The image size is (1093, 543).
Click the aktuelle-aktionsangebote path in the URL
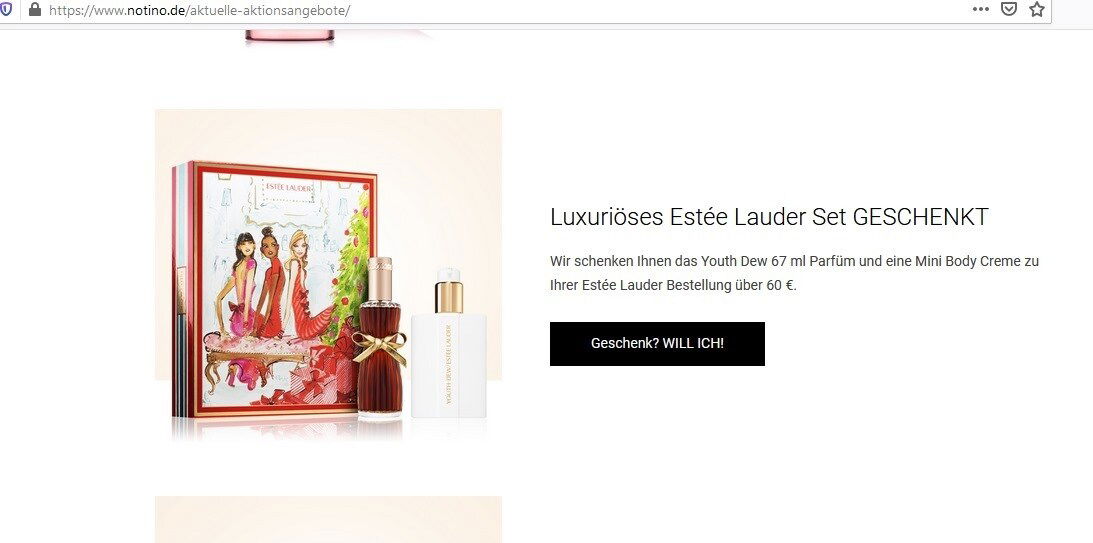[x=268, y=10]
